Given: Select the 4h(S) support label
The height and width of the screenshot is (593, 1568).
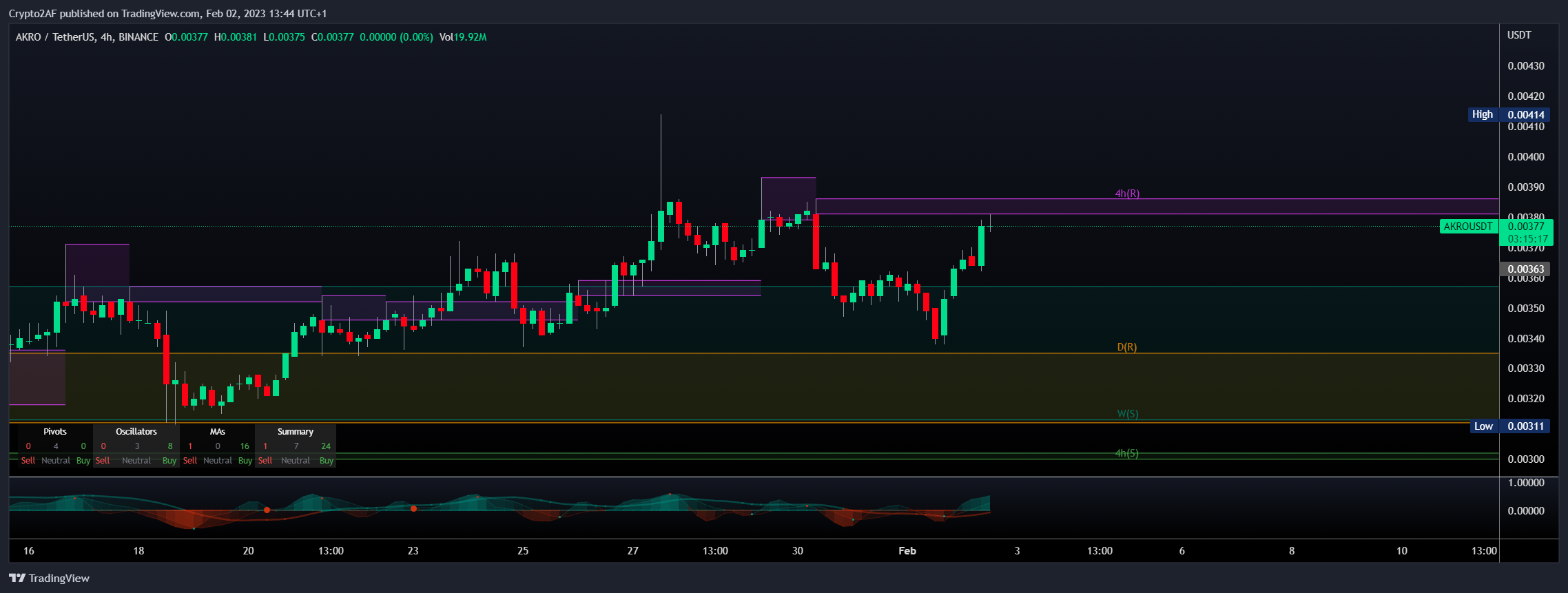Looking at the screenshot, I should pos(1127,453).
